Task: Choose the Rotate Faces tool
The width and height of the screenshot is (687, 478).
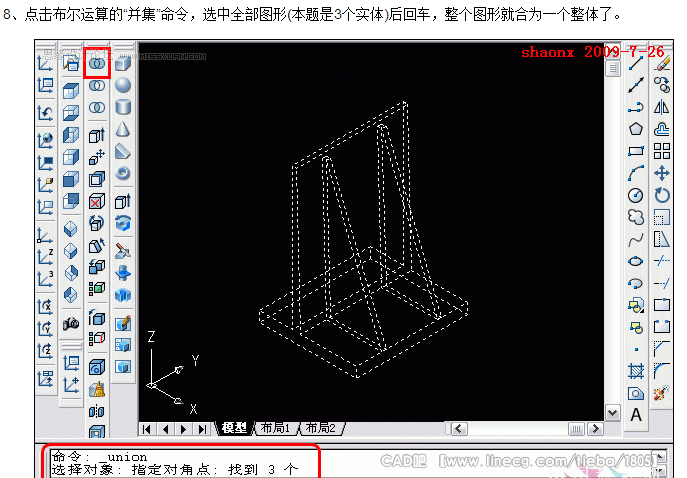Action: pos(97,223)
